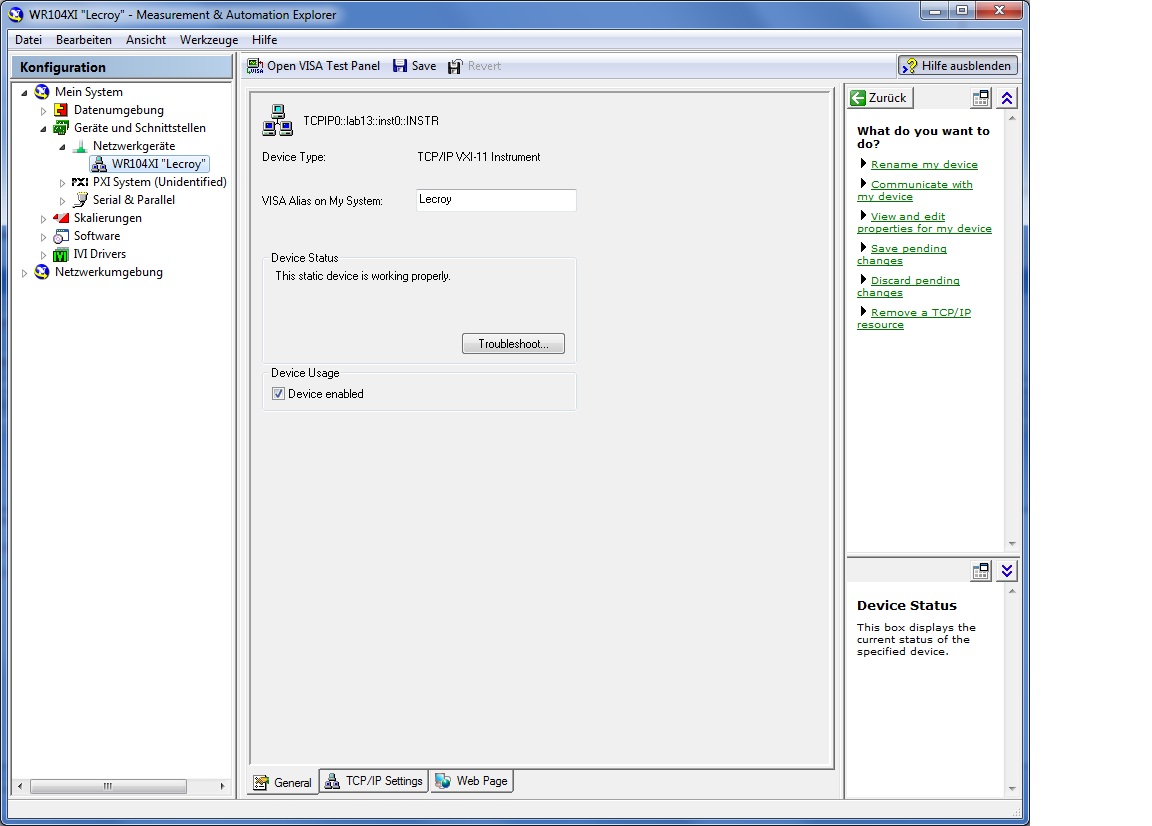Click the tree horizontal scrollbar thumb
The width and height of the screenshot is (1152, 826).
coord(108,786)
